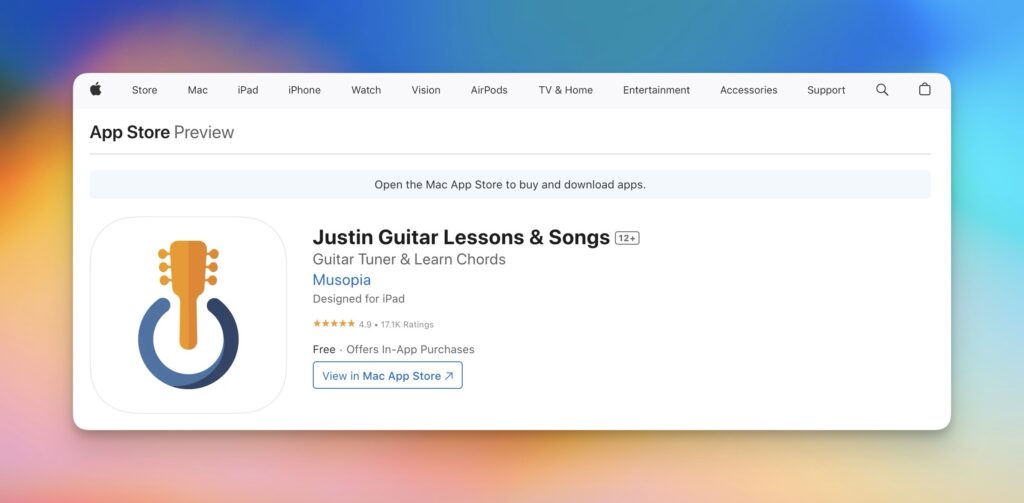Click the Apple logo icon
Viewport: 1024px width, 503px height.
point(96,90)
